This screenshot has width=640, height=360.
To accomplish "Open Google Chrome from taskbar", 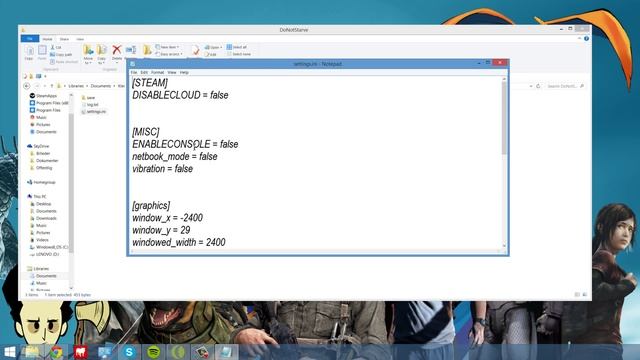I will pos(56,352).
